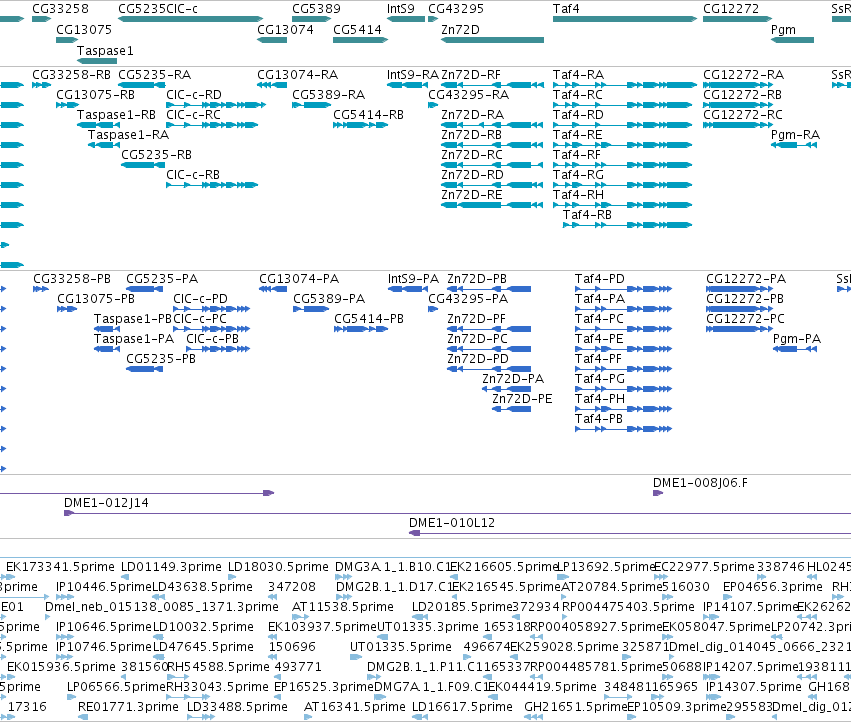This screenshot has width=851, height=722.
Task: Click the Taspase1 gene label
Action: [105, 50]
